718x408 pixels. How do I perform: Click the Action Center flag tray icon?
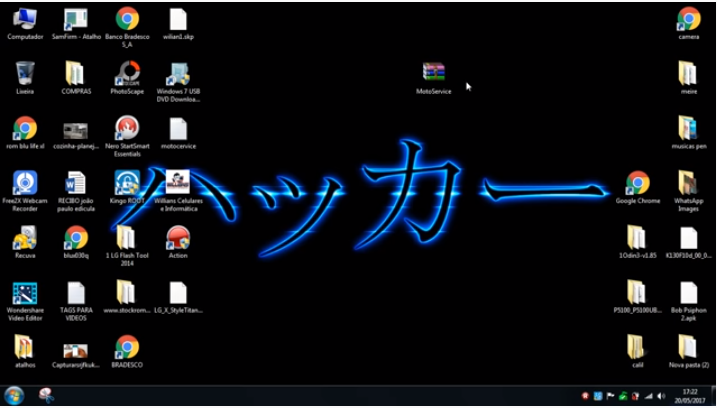(610, 396)
